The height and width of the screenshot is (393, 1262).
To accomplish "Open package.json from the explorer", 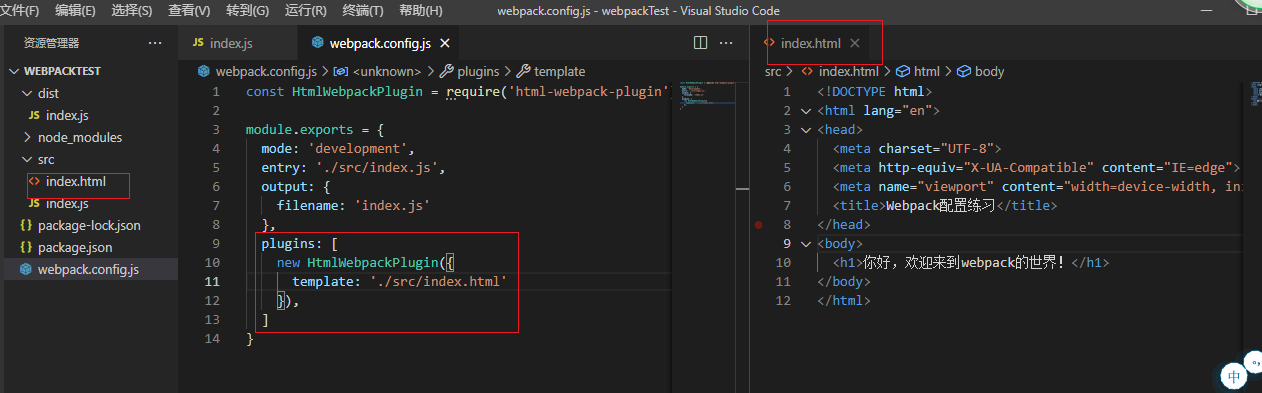I will pos(75,247).
